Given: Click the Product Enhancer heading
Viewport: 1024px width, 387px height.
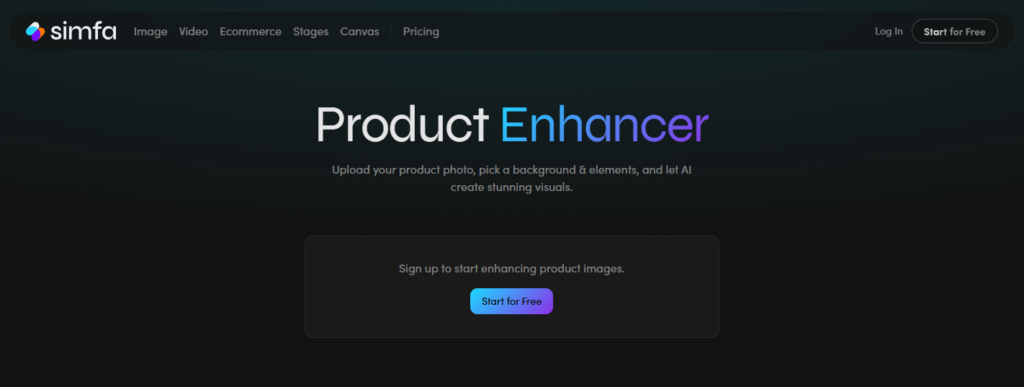Looking at the screenshot, I should pyautogui.click(x=512, y=124).
